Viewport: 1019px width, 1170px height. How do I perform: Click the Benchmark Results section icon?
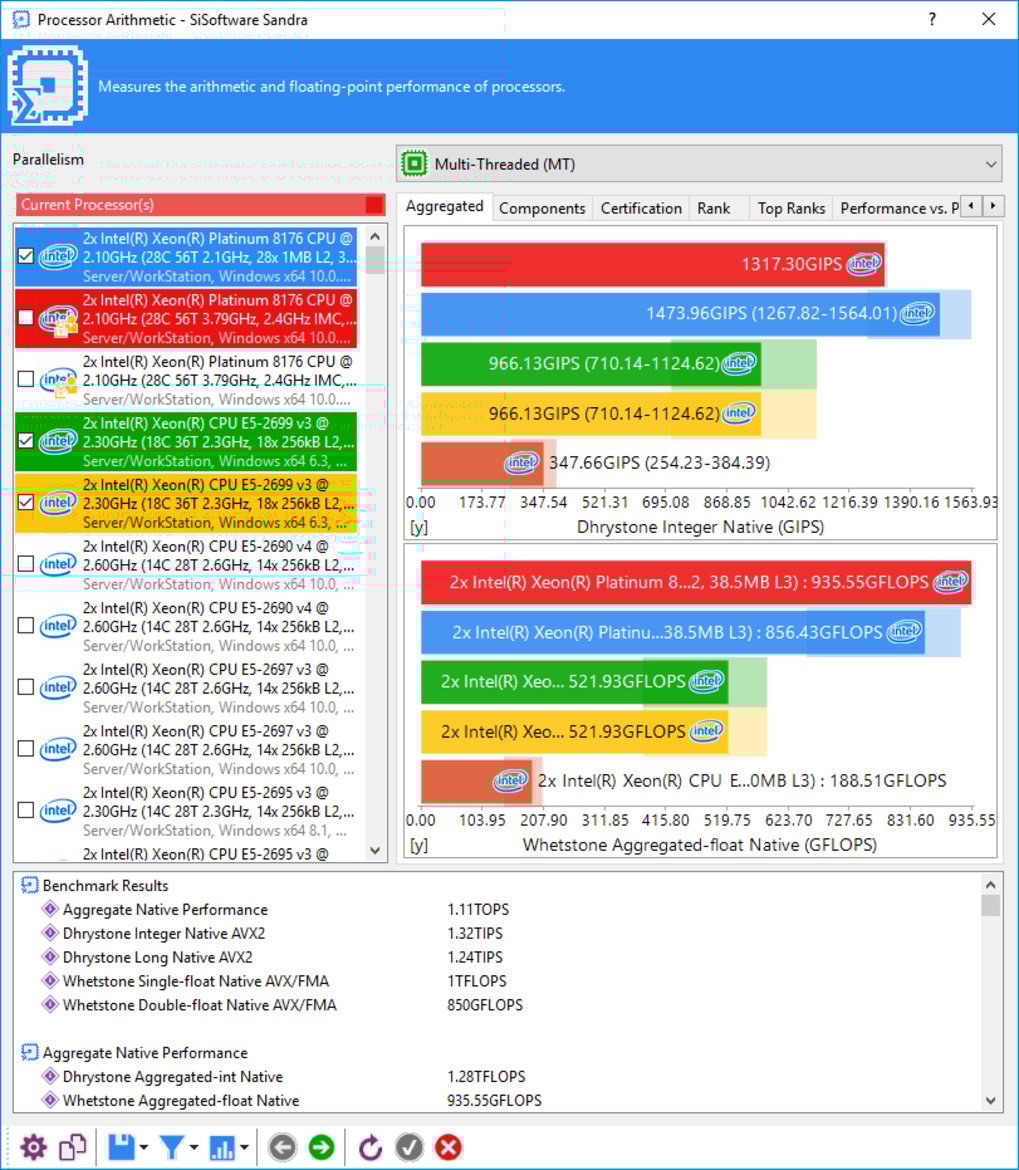click(30, 885)
